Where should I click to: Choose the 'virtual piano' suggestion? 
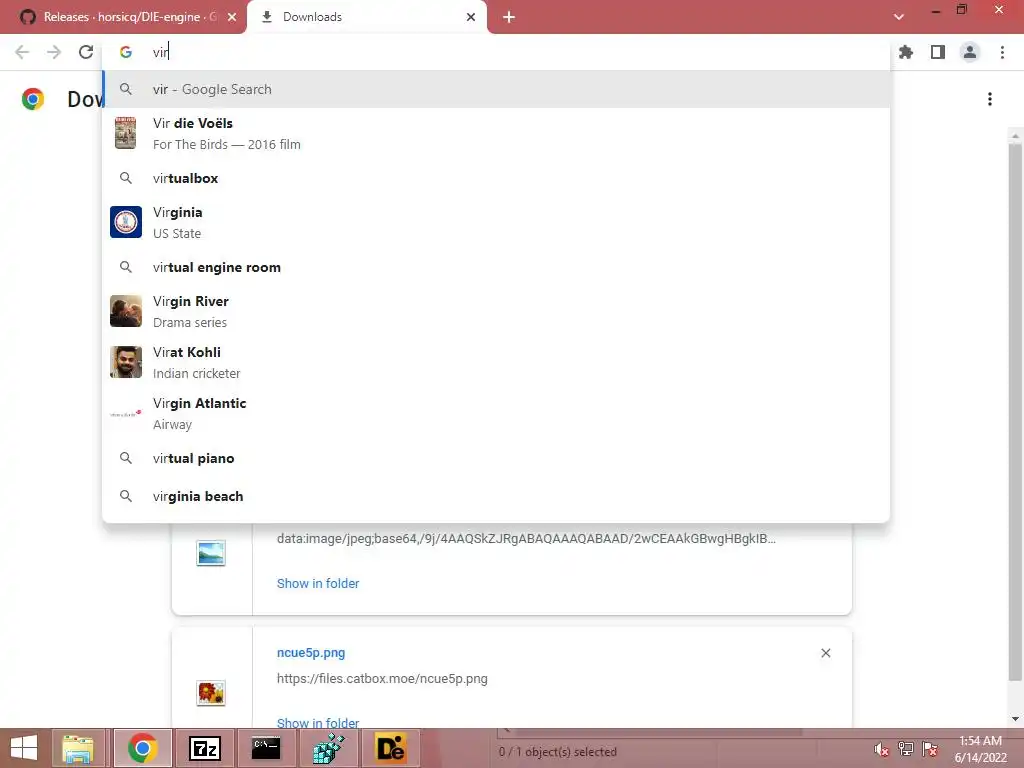pyautogui.click(x=496, y=458)
